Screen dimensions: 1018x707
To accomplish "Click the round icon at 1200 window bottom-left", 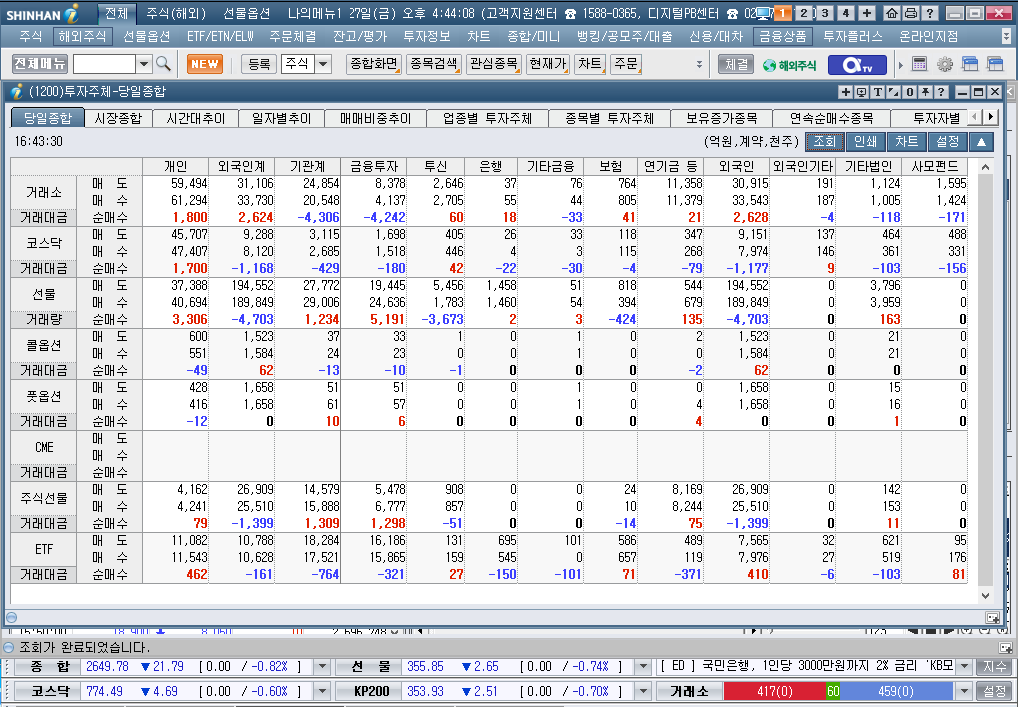I will 11,617.
